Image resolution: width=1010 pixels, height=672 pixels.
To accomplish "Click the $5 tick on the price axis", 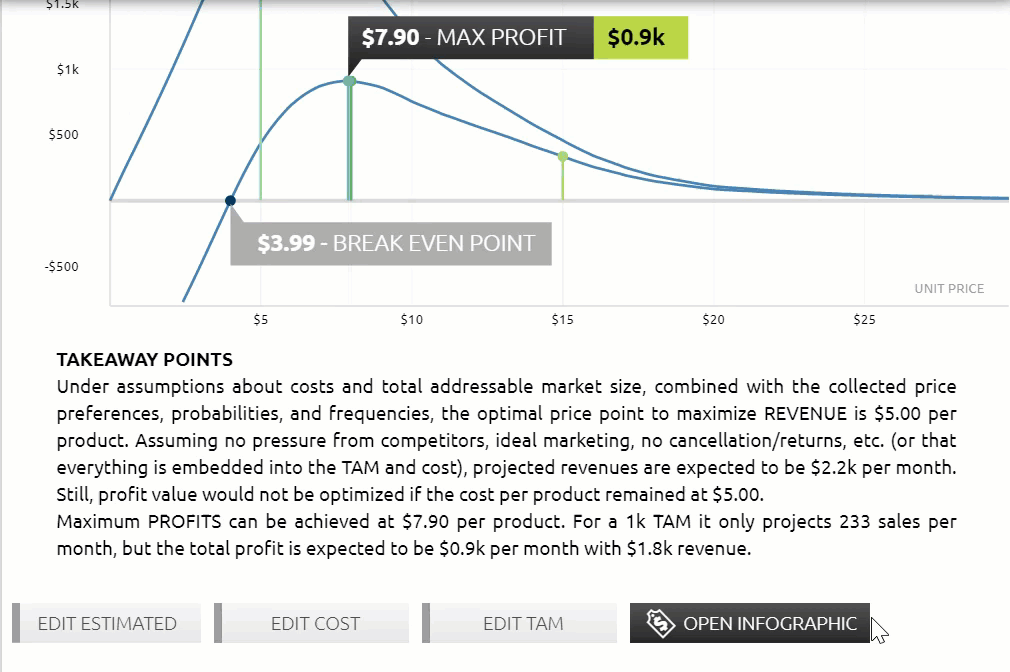I will click(260, 320).
